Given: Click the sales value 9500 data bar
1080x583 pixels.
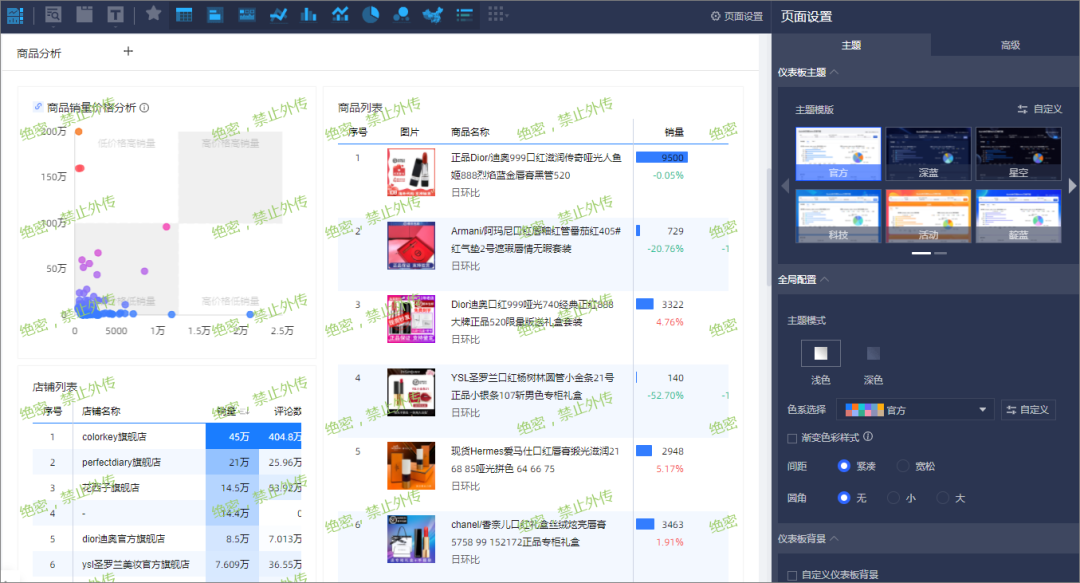Looking at the screenshot, I should [x=661, y=157].
